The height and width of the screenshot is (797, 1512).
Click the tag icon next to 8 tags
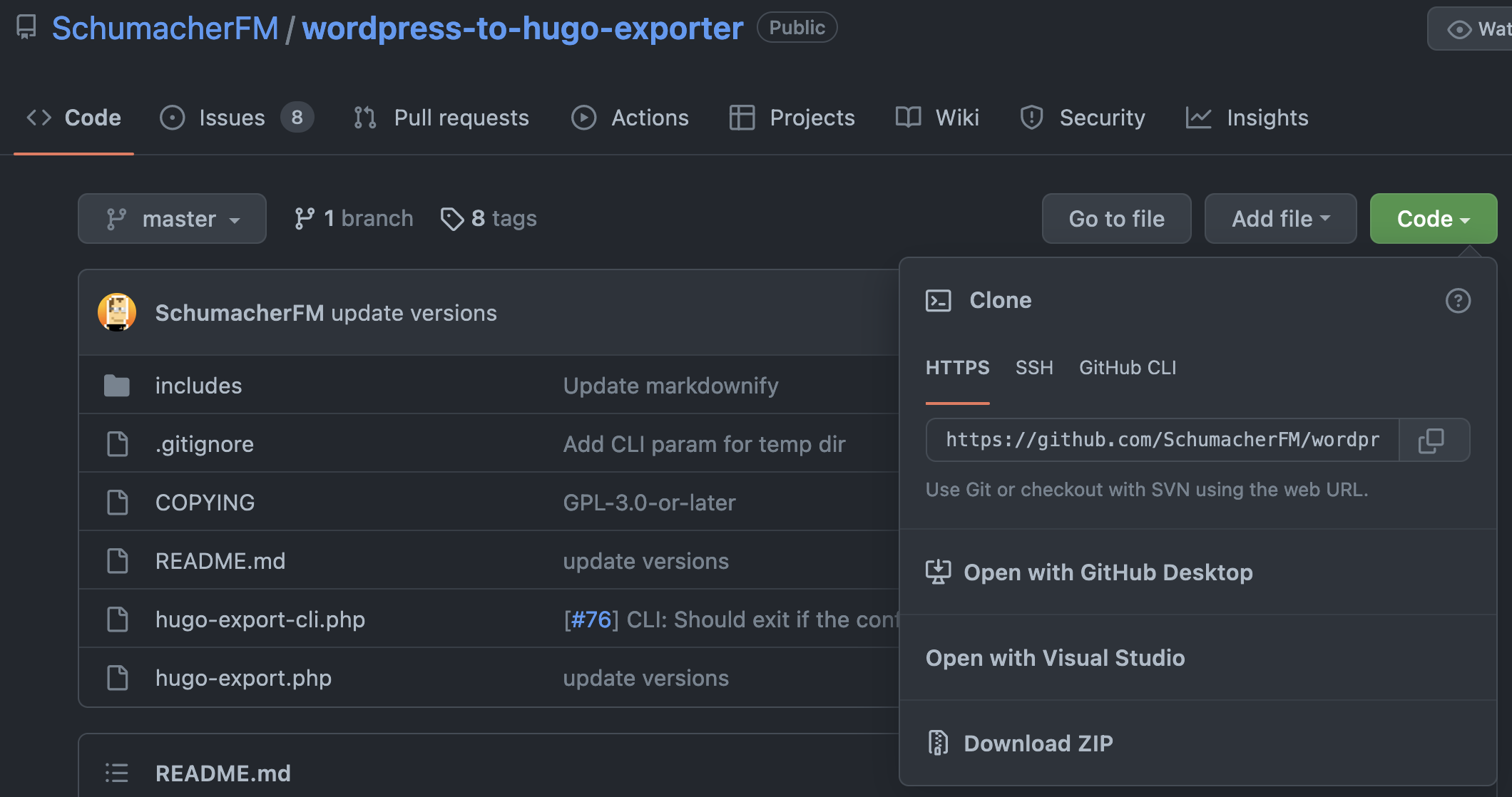click(x=452, y=220)
